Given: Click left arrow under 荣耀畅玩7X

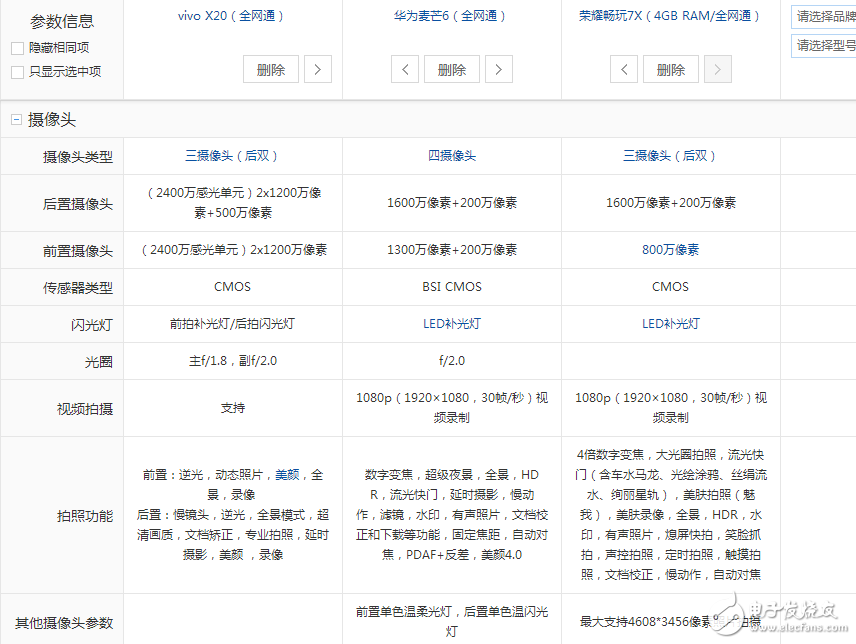Looking at the screenshot, I should [624, 69].
